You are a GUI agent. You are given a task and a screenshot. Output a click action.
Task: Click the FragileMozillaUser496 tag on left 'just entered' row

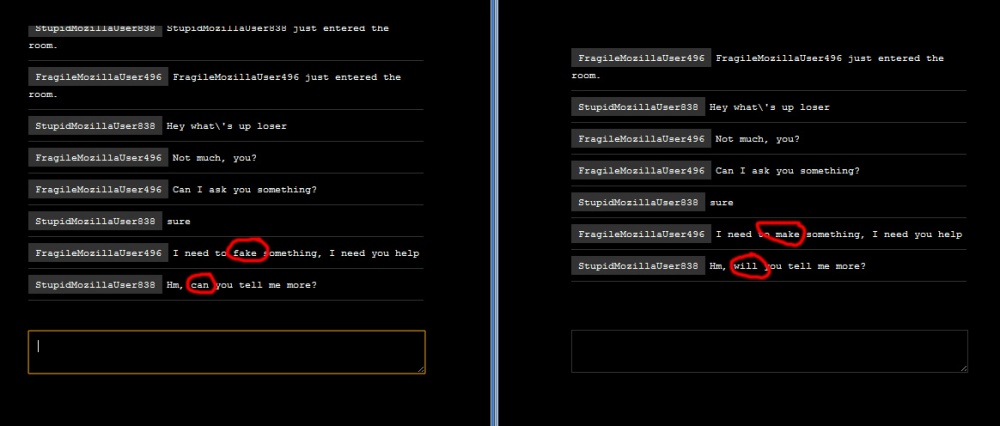click(98, 77)
